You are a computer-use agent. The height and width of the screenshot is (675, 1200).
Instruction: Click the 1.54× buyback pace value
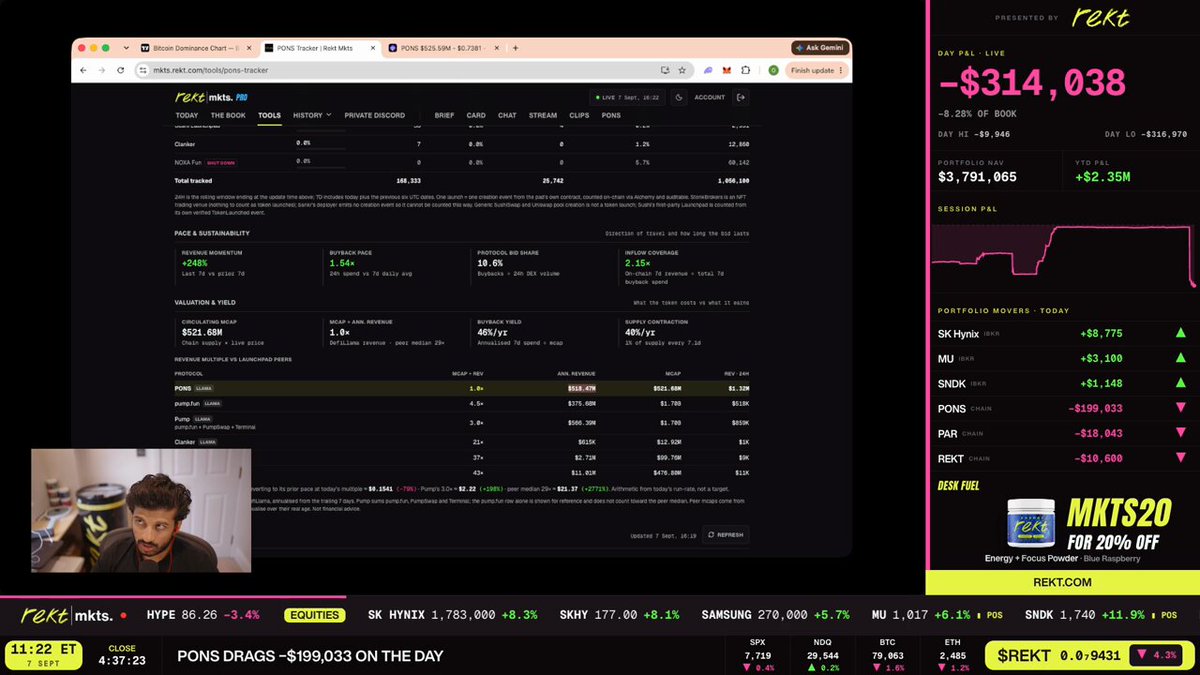tap(342, 262)
